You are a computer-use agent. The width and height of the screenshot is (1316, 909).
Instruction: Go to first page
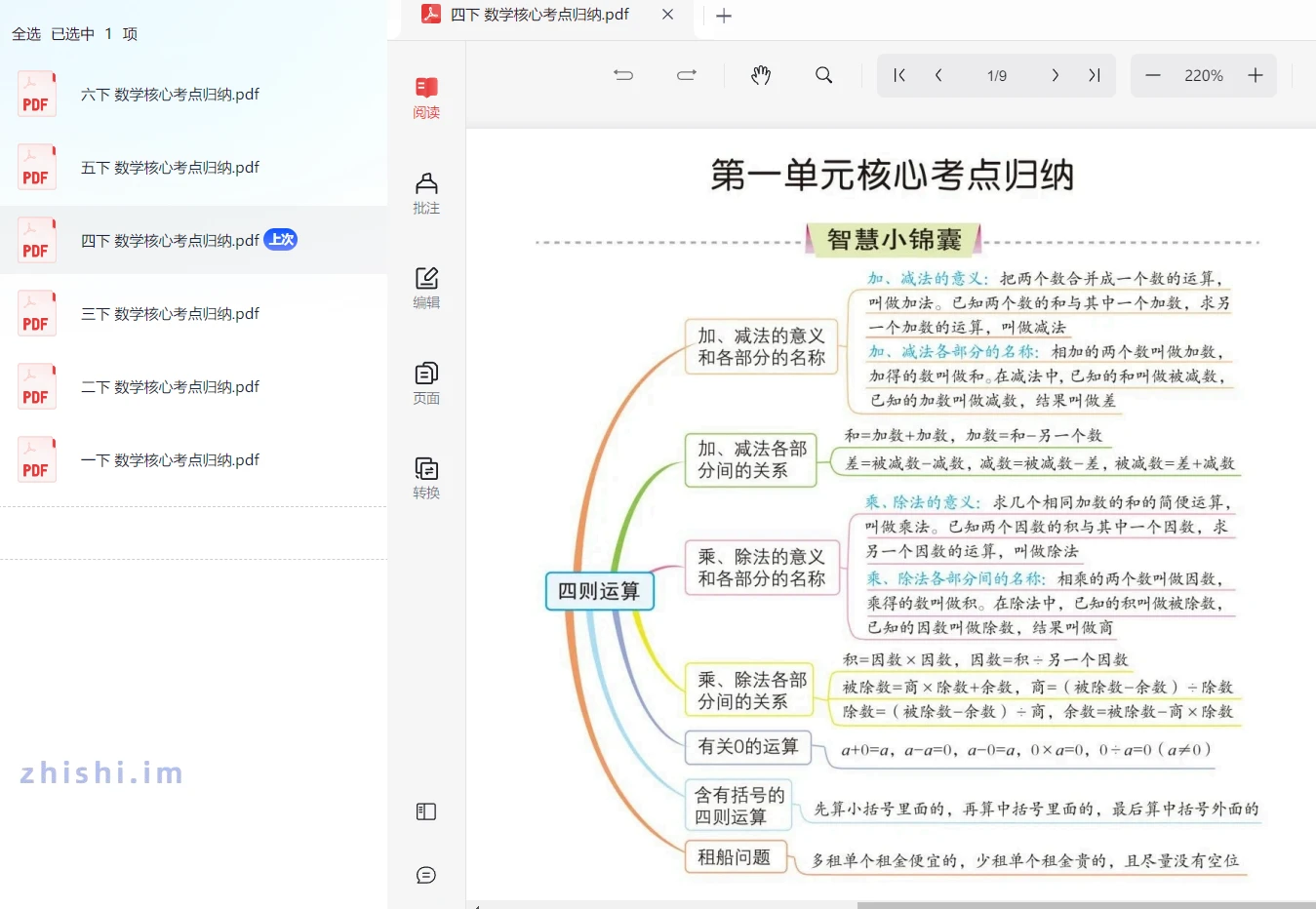click(x=899, y=75)
